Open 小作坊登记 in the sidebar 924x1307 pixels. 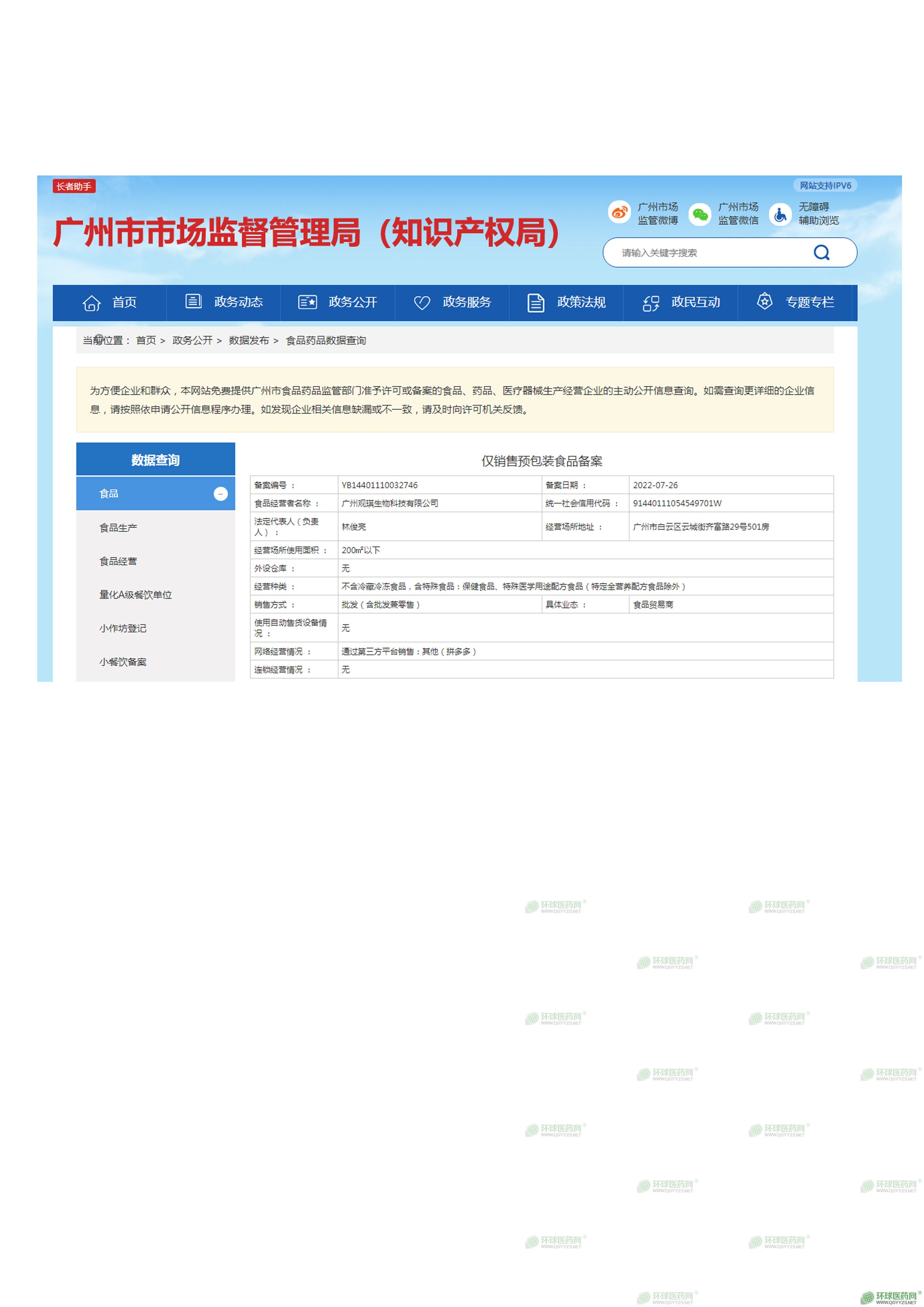pos(123,629)
